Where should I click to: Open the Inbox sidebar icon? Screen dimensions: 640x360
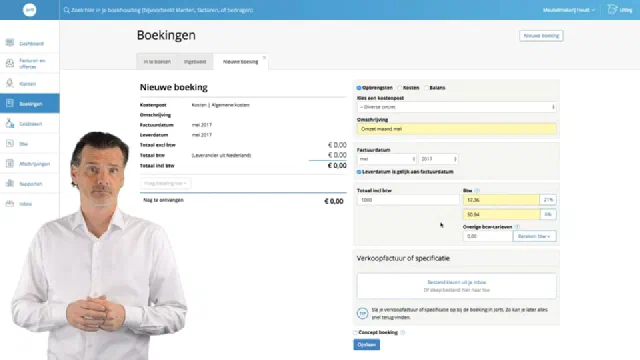[10, 203]
